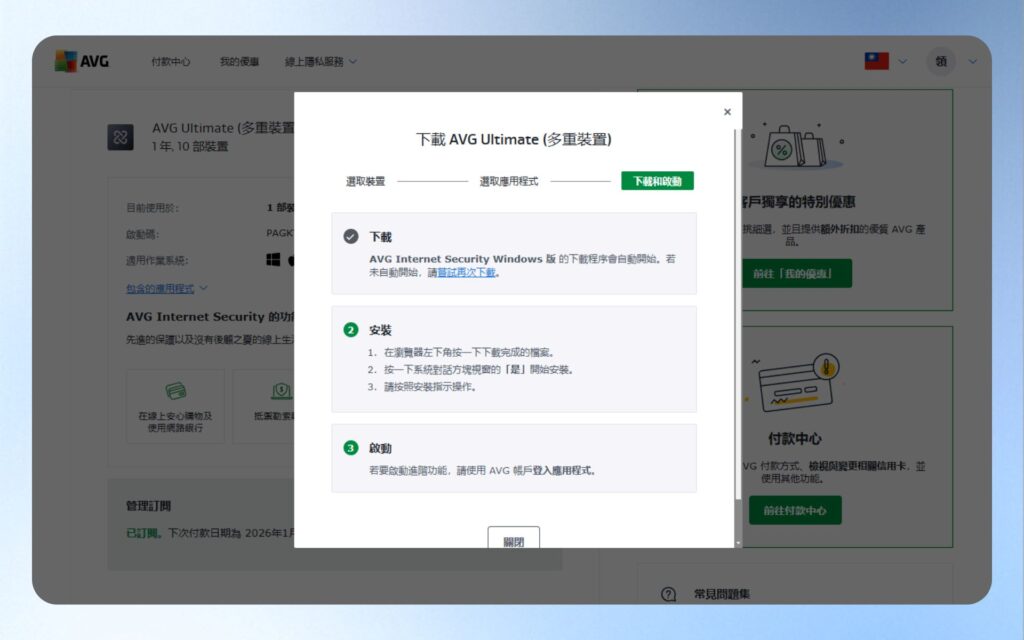
Task: Click the 啟動 step heading
Action: pos(380,448)
